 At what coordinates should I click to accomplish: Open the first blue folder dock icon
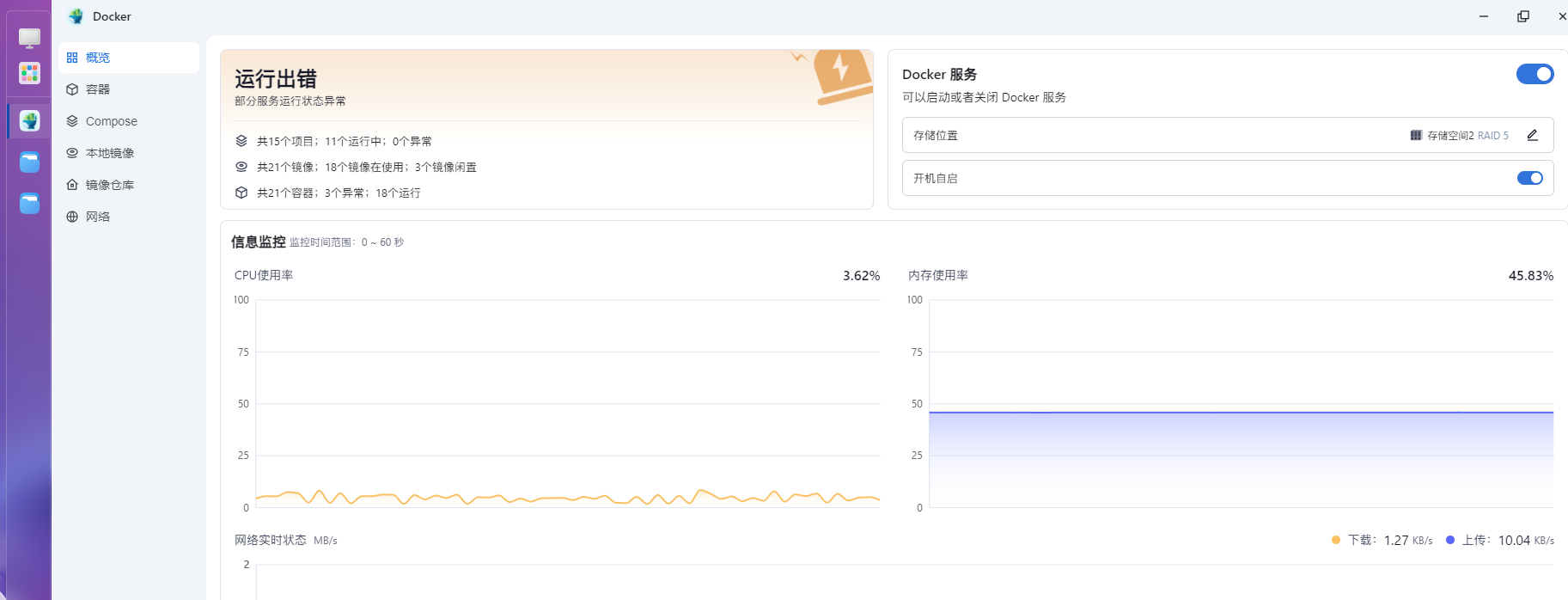30,162
